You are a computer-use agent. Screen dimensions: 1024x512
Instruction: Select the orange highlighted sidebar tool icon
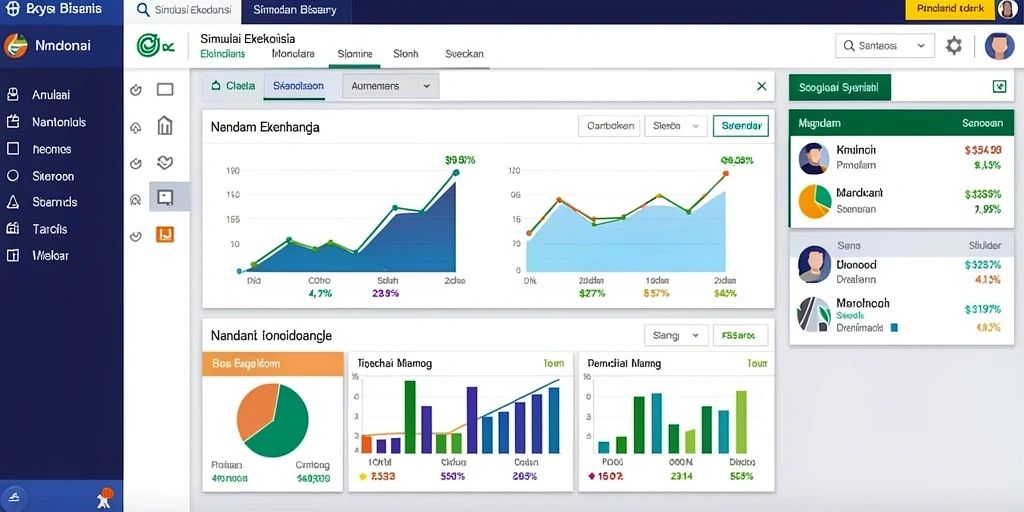point(165,234)
